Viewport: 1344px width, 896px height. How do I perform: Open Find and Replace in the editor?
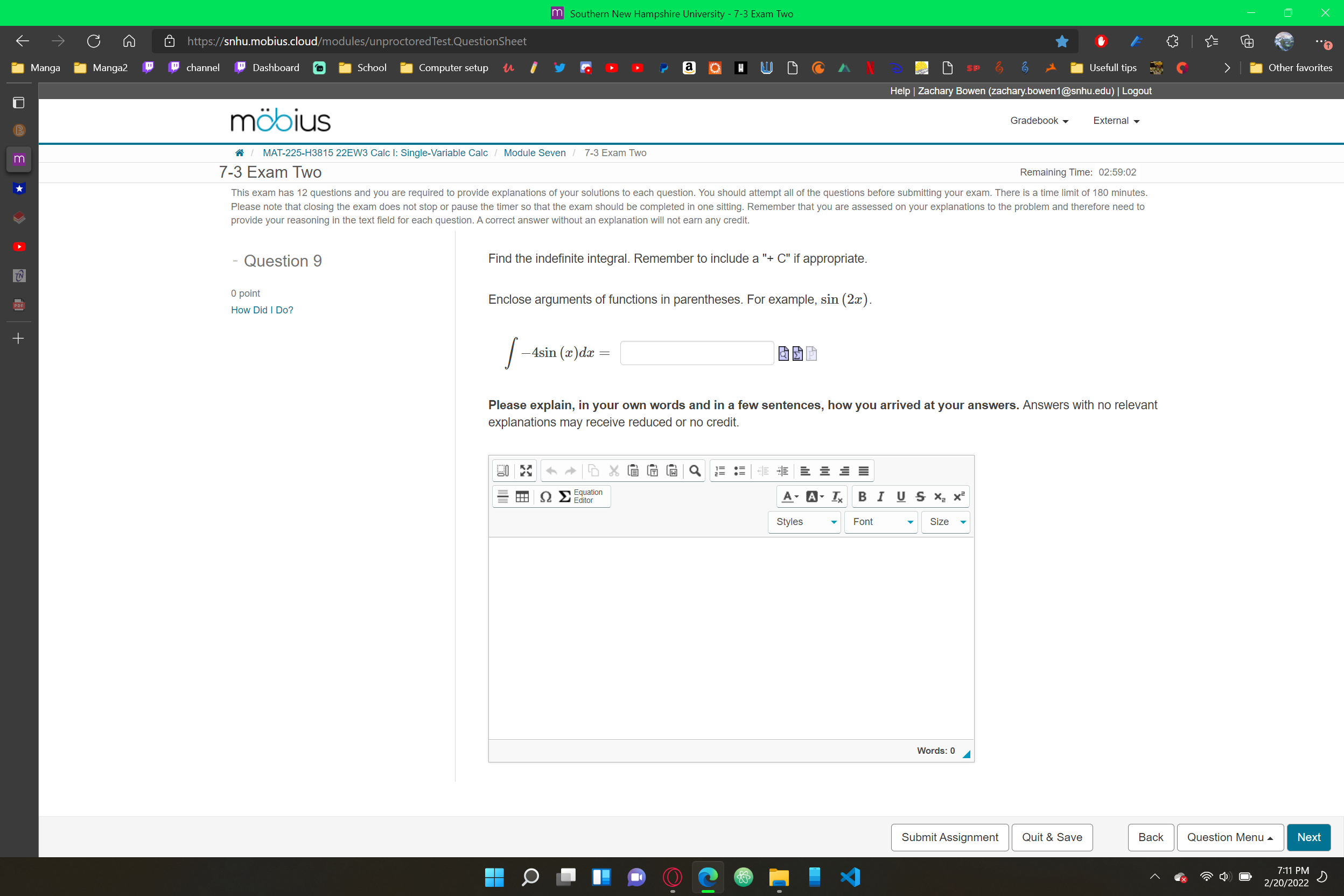(696, 470)
